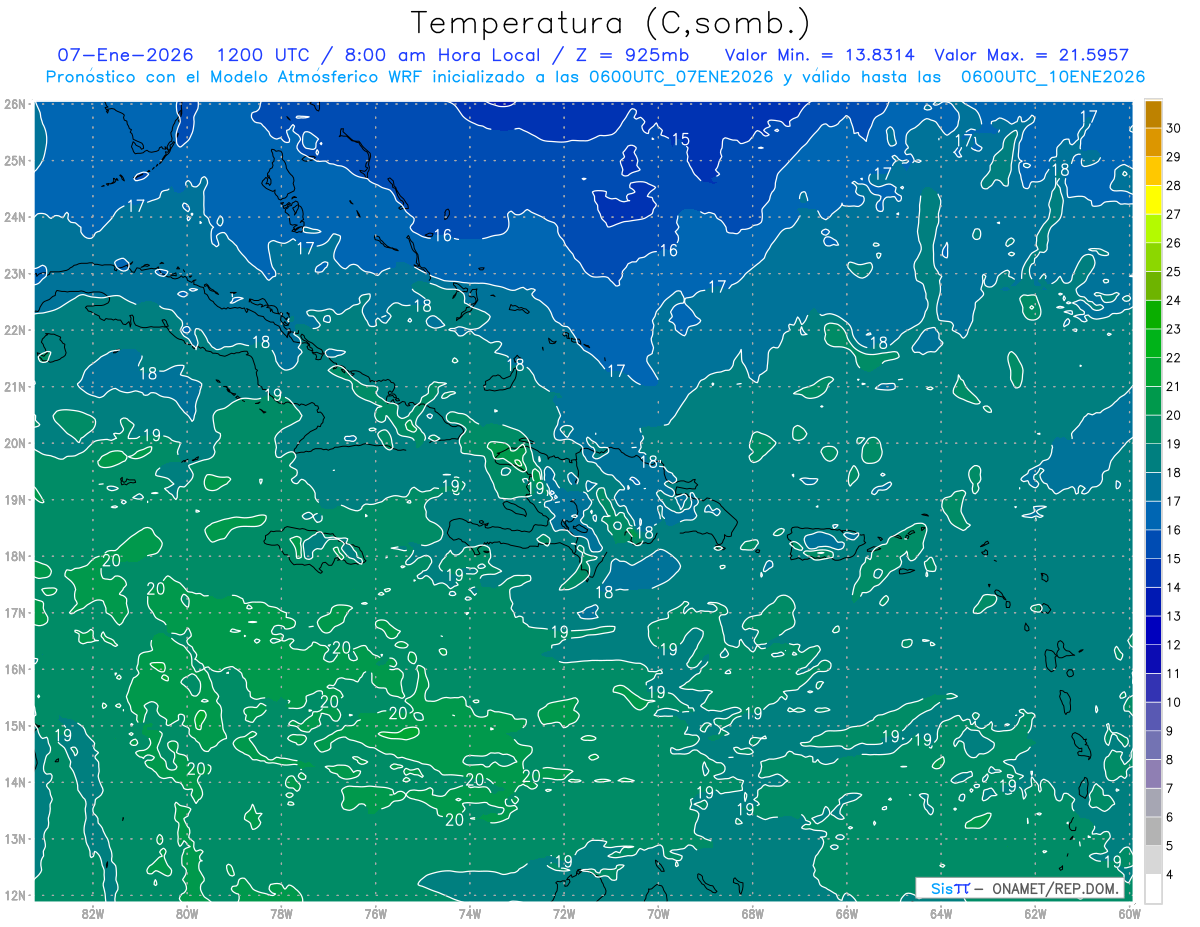This screenshot has height=927, width=1200.
Task: Click the '72W' longitude axis label
Action: click(564, 913)
